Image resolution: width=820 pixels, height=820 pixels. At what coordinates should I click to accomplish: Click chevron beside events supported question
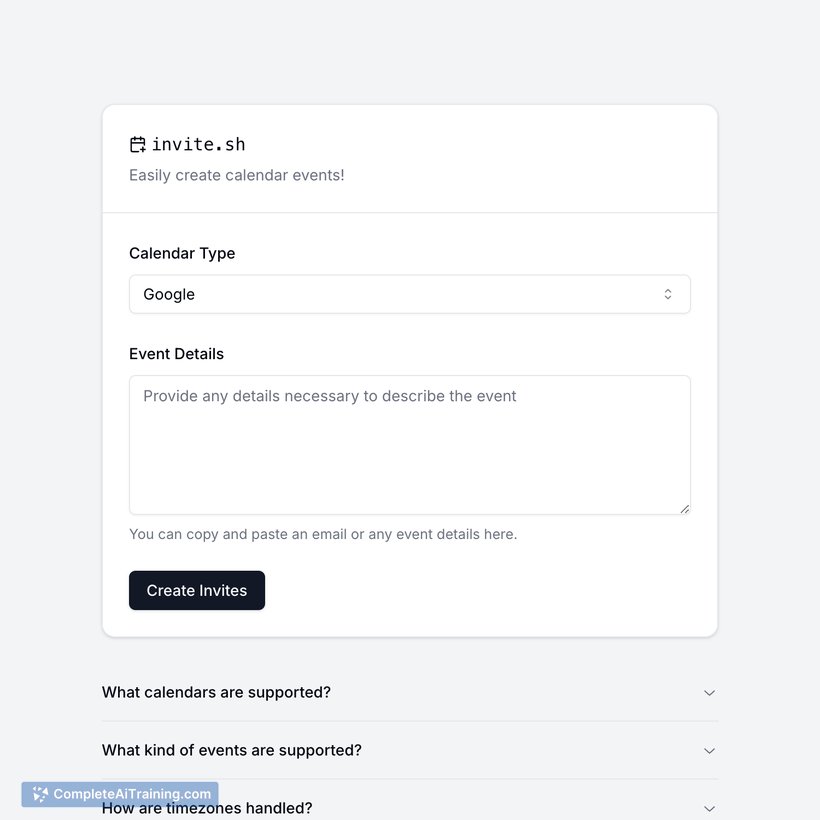pyautogui.click(x=709, y=751)
